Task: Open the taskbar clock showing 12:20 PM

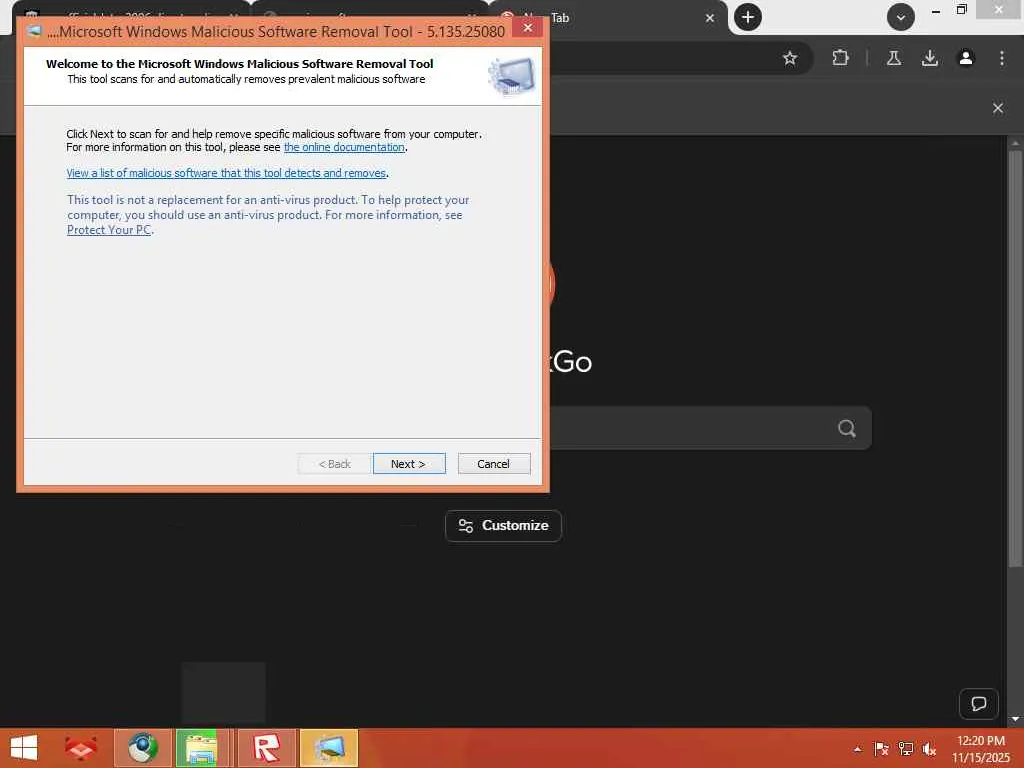Action: coord(981,749)
